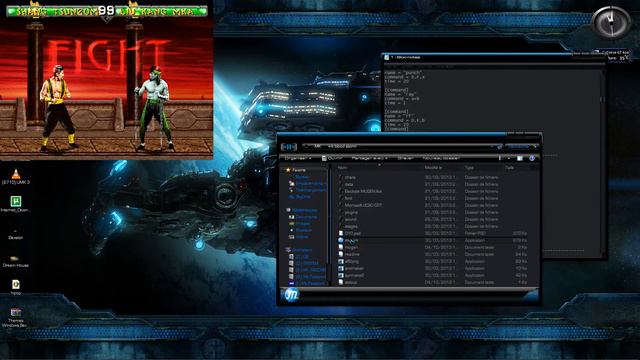Select the readme text document icon
Image resolution: width=640 pixels, height=360 pixels.
pos(341,254)
